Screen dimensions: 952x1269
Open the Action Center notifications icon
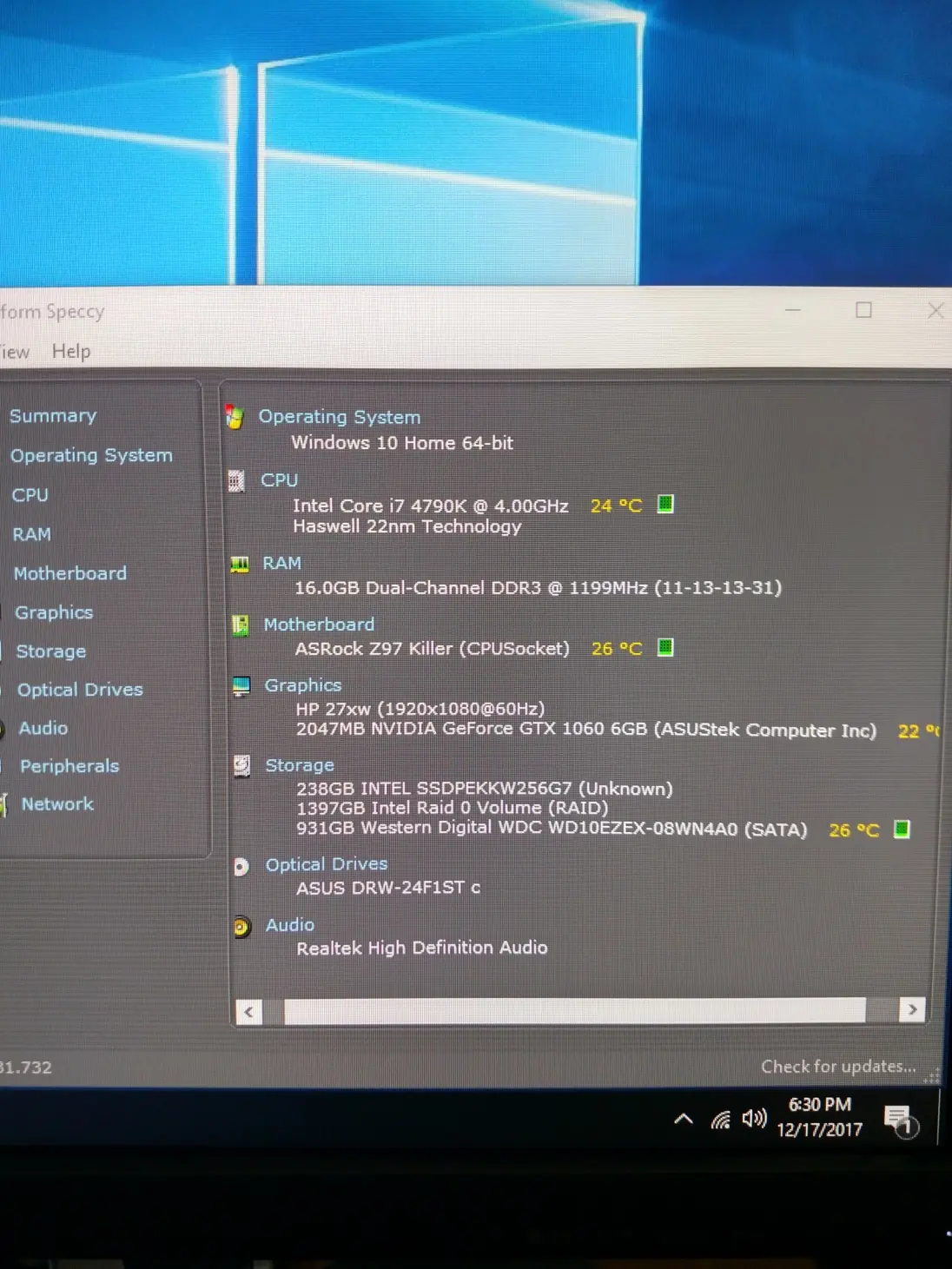click(x=901, y=1120)
